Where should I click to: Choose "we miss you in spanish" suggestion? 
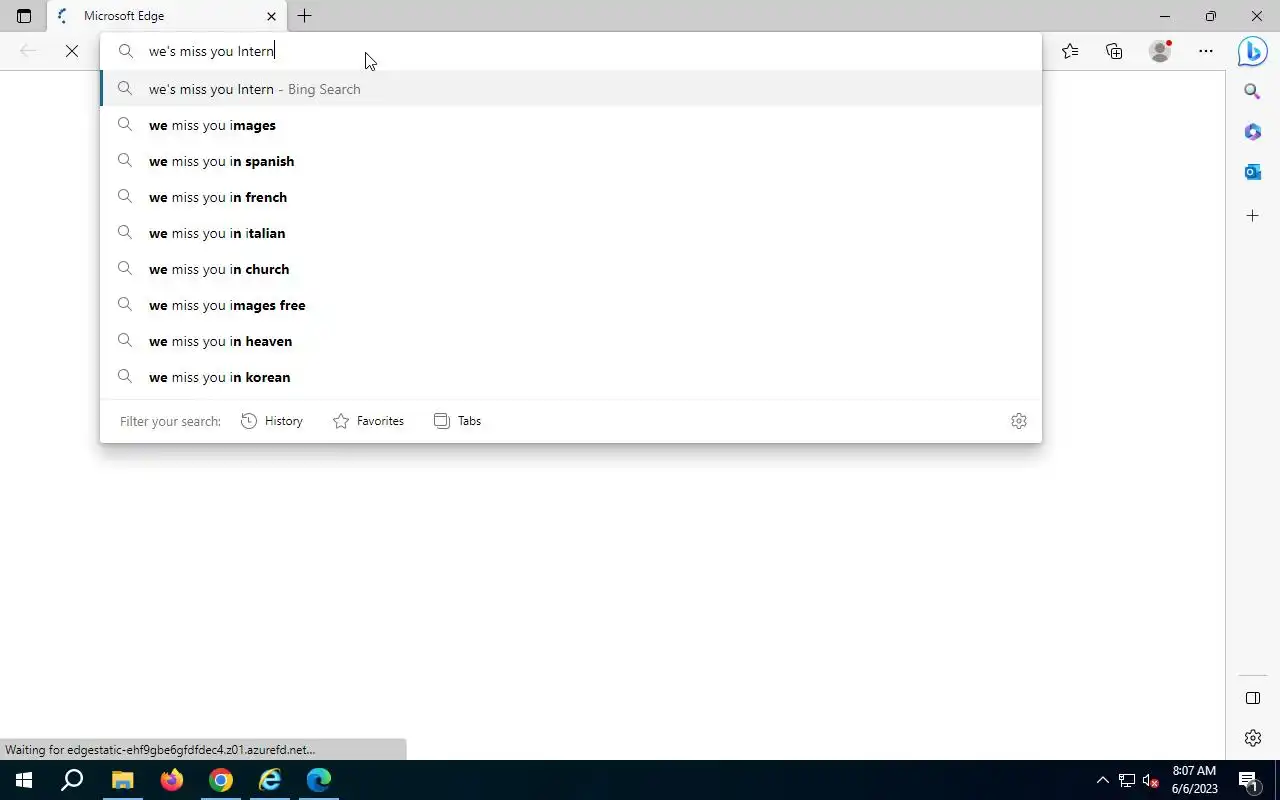click(x=570, y=161)
